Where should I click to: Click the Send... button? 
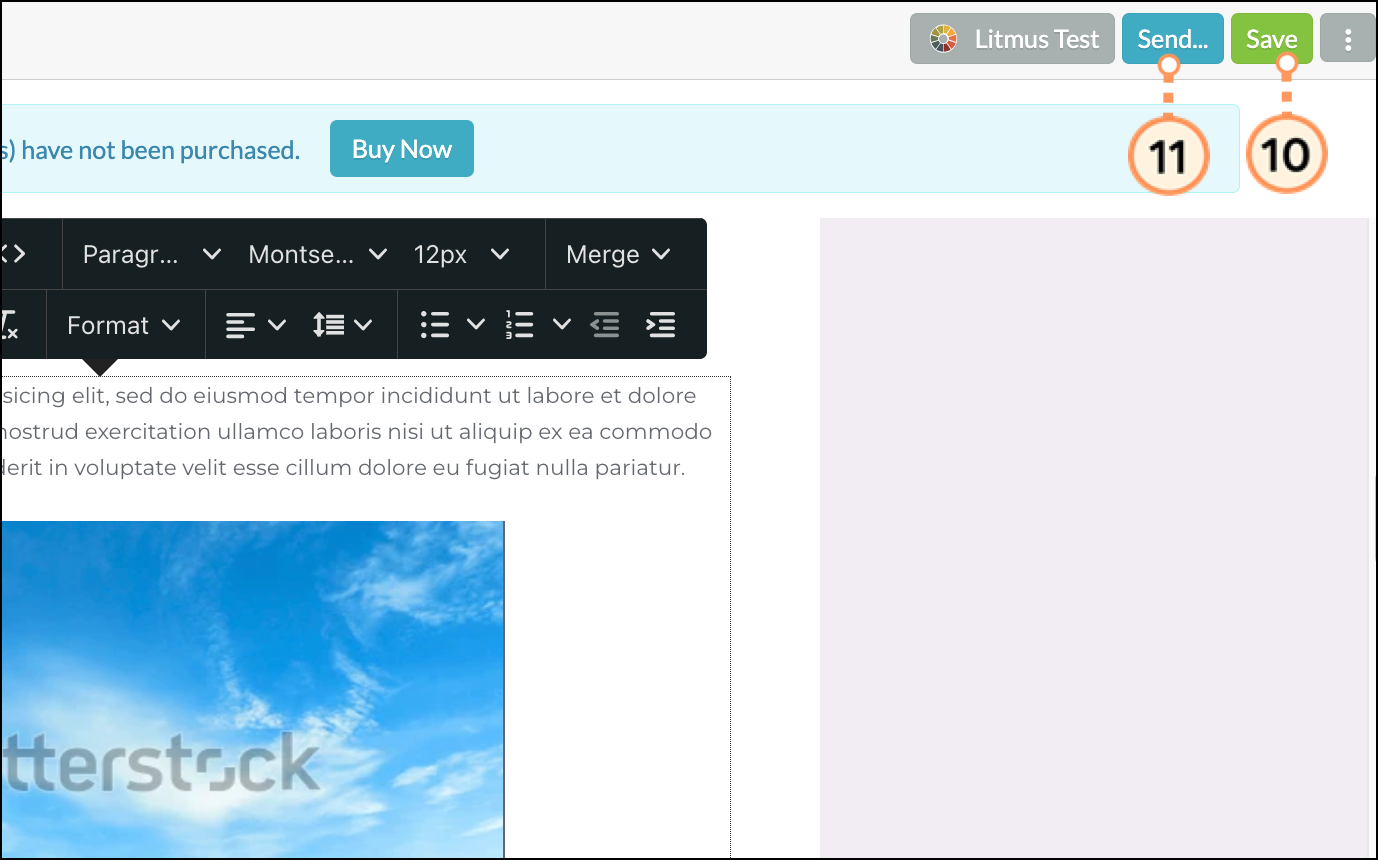pos(1173,39)
